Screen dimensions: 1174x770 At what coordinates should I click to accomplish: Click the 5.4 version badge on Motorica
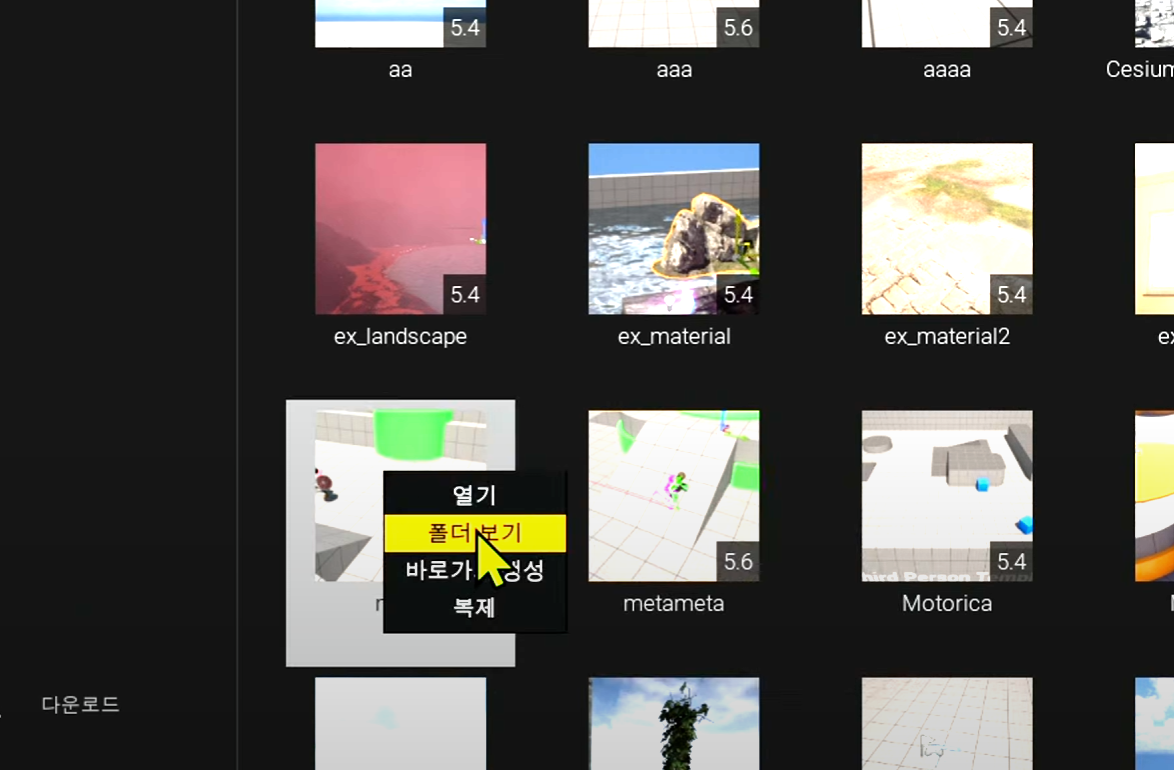pos(1011,561)
